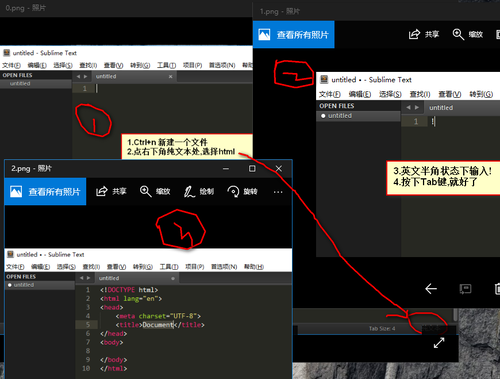Click the left tab-navigation arrow in 2.png Sublime

click(81, 278)
